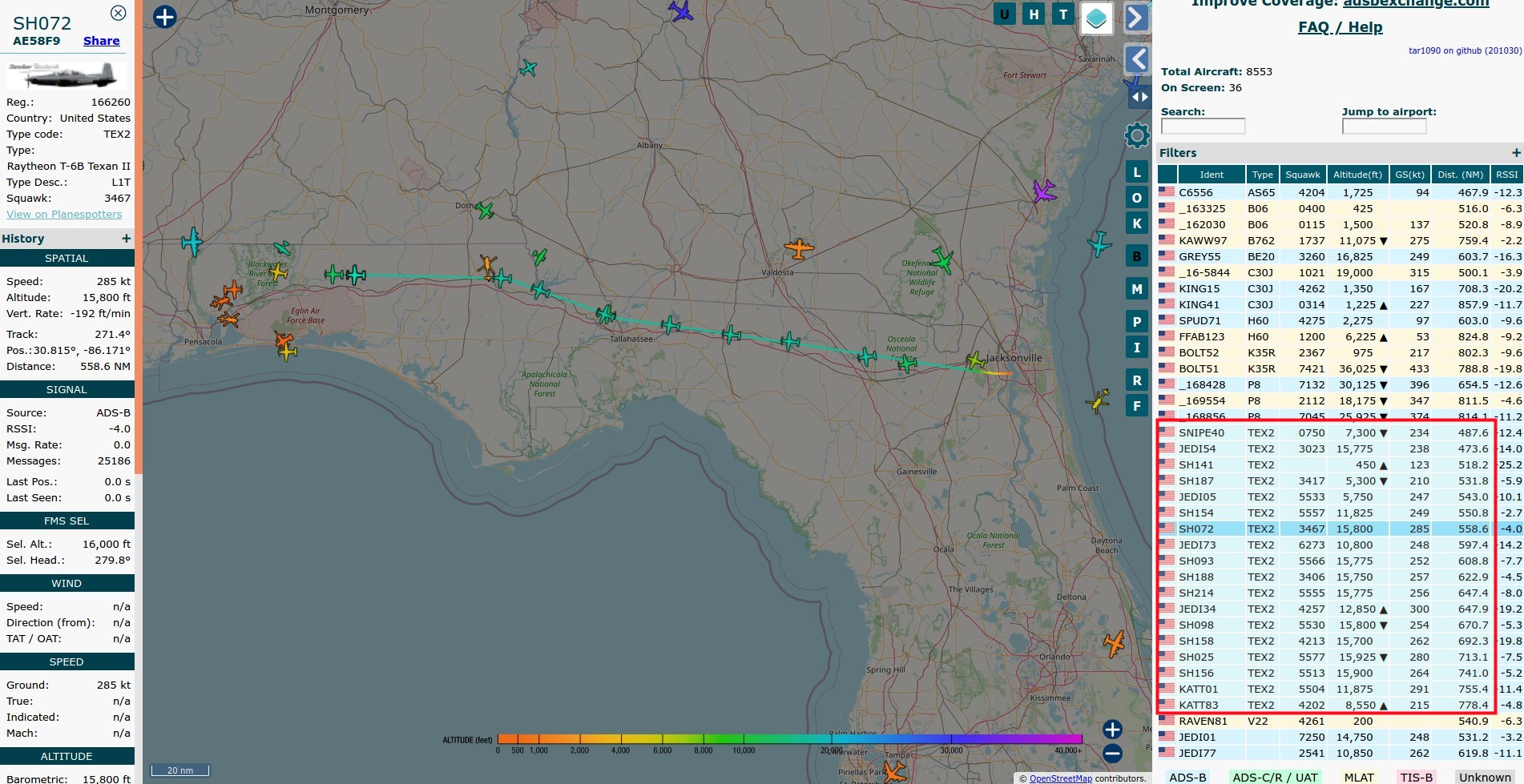Image resolution: width=1524 pixels, height=784 pixels.
Task: Toggle the sidebar split arrows button
Action: click(x=1139, y=97)
